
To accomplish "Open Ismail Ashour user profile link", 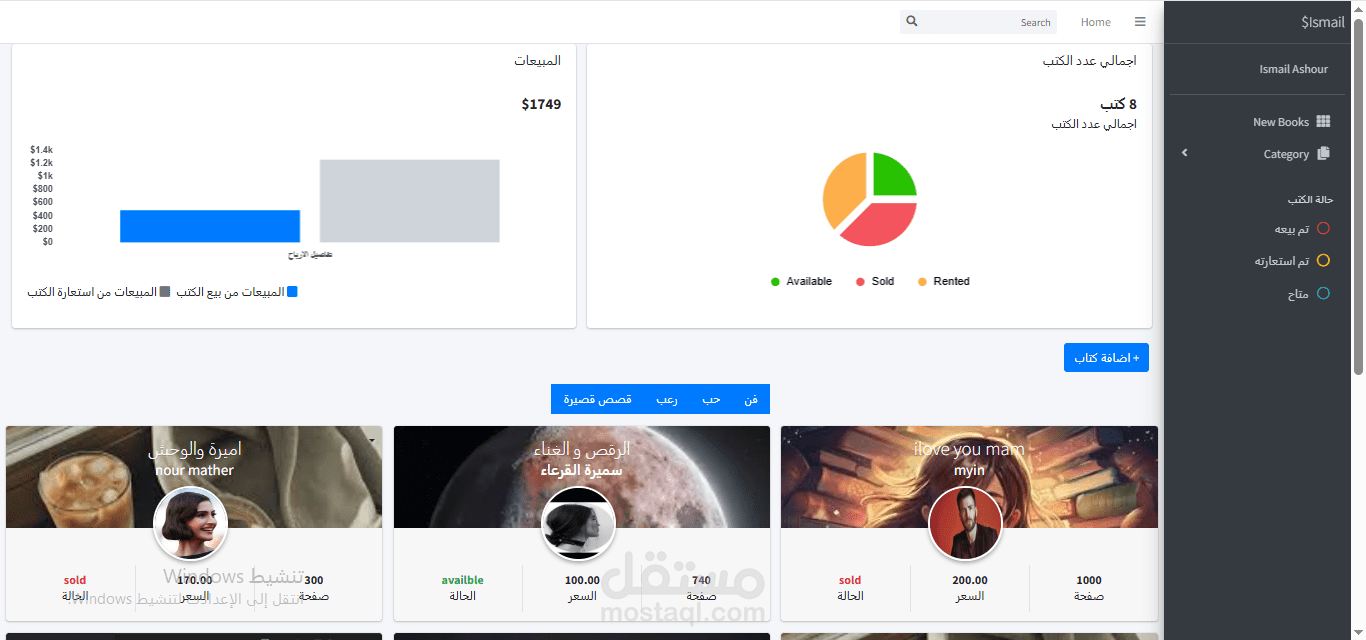I will (x=1293, y=69).
